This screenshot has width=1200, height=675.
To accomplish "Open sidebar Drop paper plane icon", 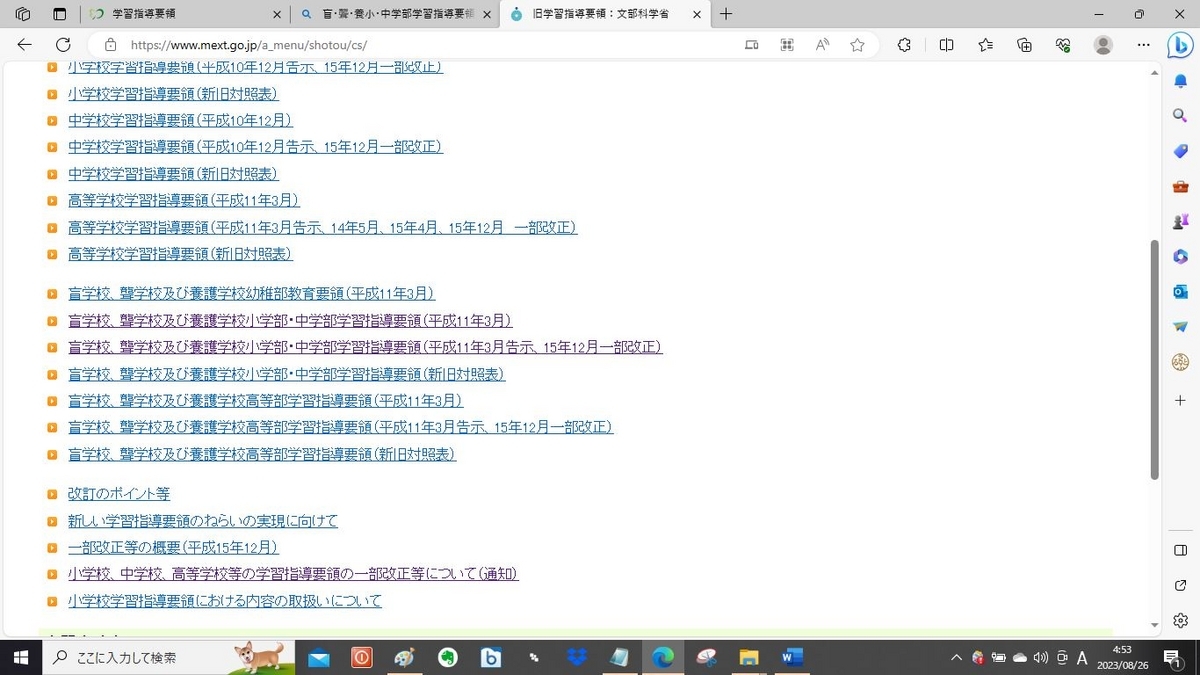I will [1180, 326].
